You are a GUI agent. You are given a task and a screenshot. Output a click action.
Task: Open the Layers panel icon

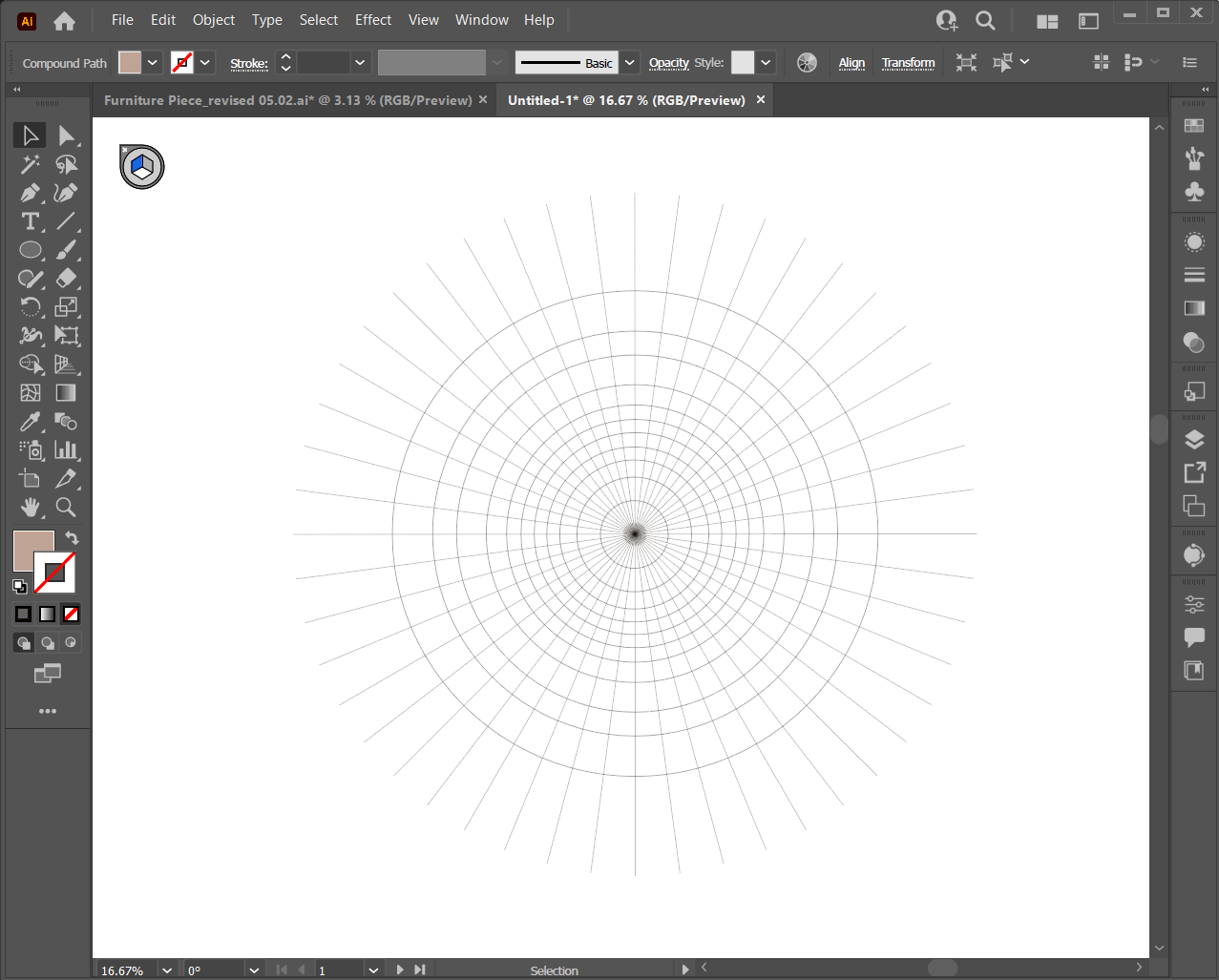tap(1194, 440)
